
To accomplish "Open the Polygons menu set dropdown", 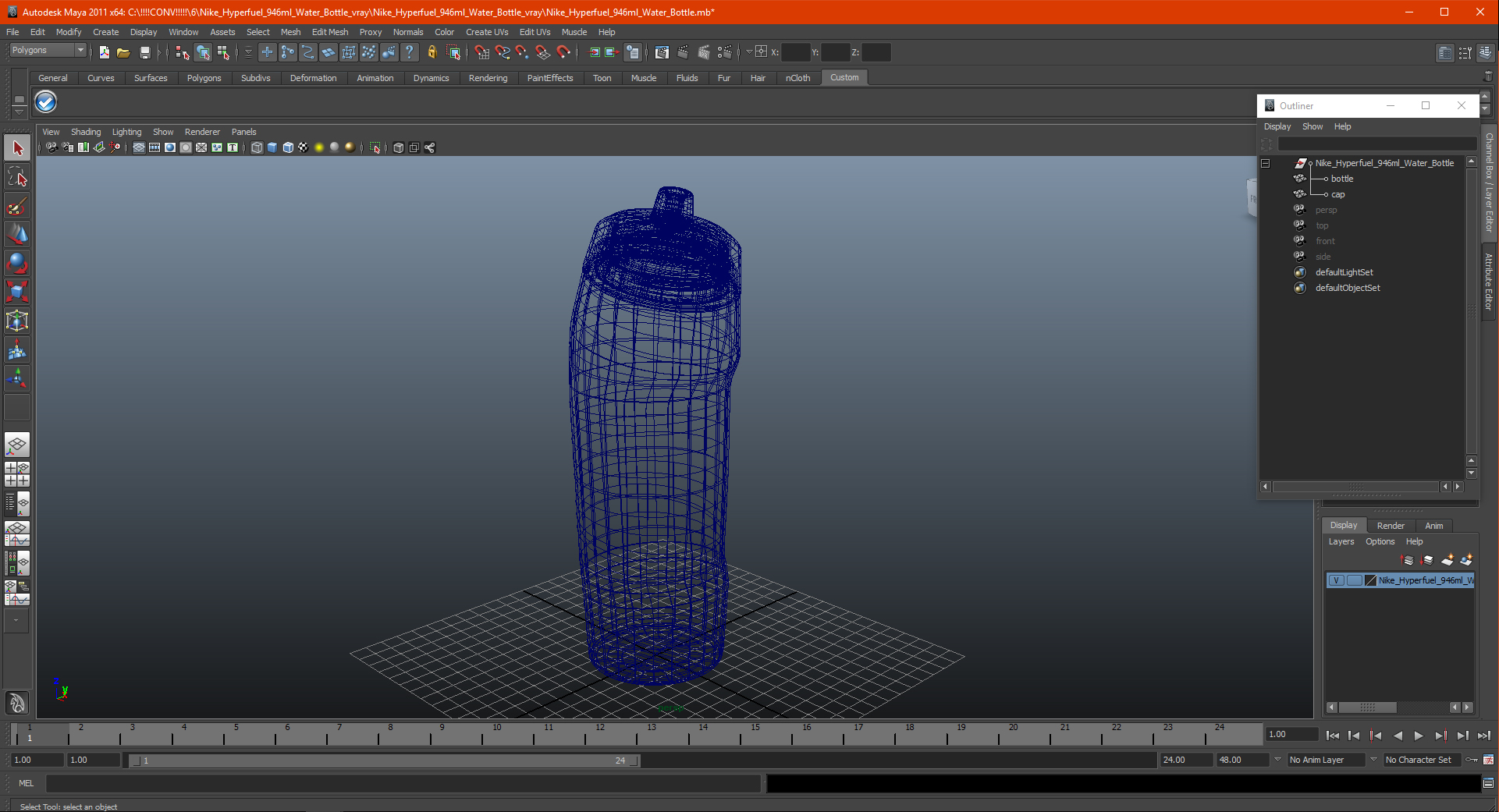I will (x=48, y=50).
